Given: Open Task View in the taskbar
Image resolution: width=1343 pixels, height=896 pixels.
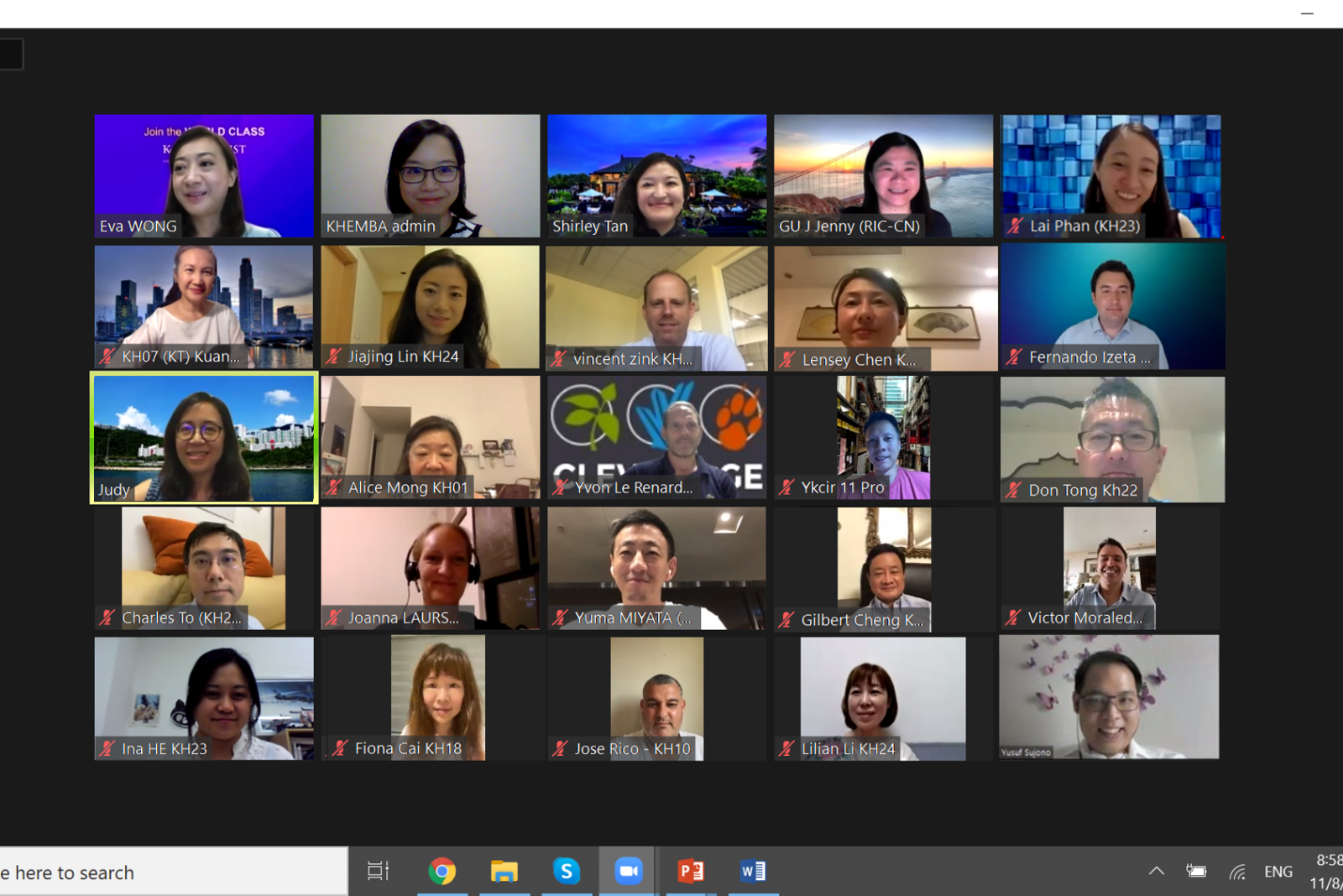Looking at the screenshot, I should click(x=378, y=872).
